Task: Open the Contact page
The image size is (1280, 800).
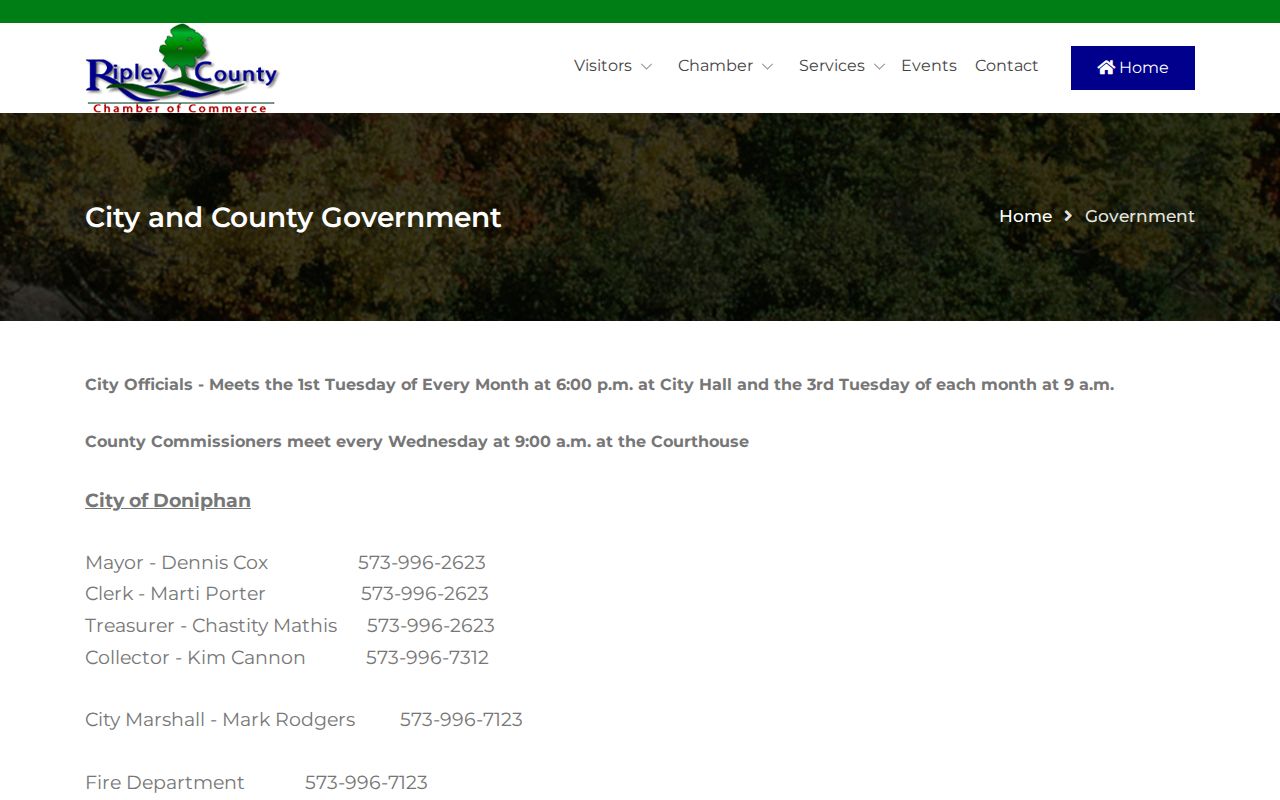Action: (x=1006, y=66)
